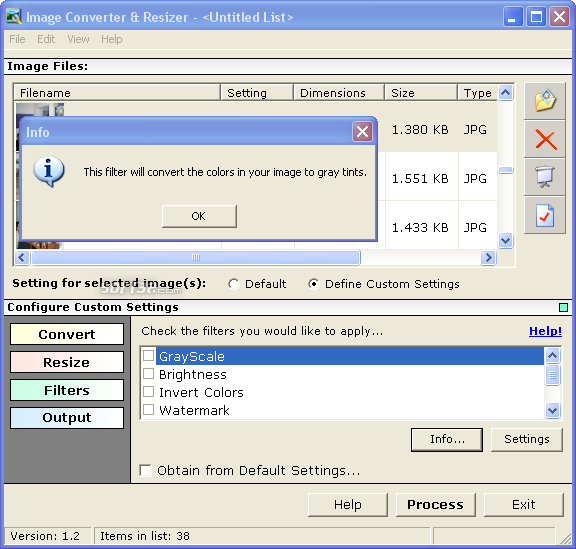Tick the Invert Colors filter checkbox
576x549 pixels.
[148, 392]
